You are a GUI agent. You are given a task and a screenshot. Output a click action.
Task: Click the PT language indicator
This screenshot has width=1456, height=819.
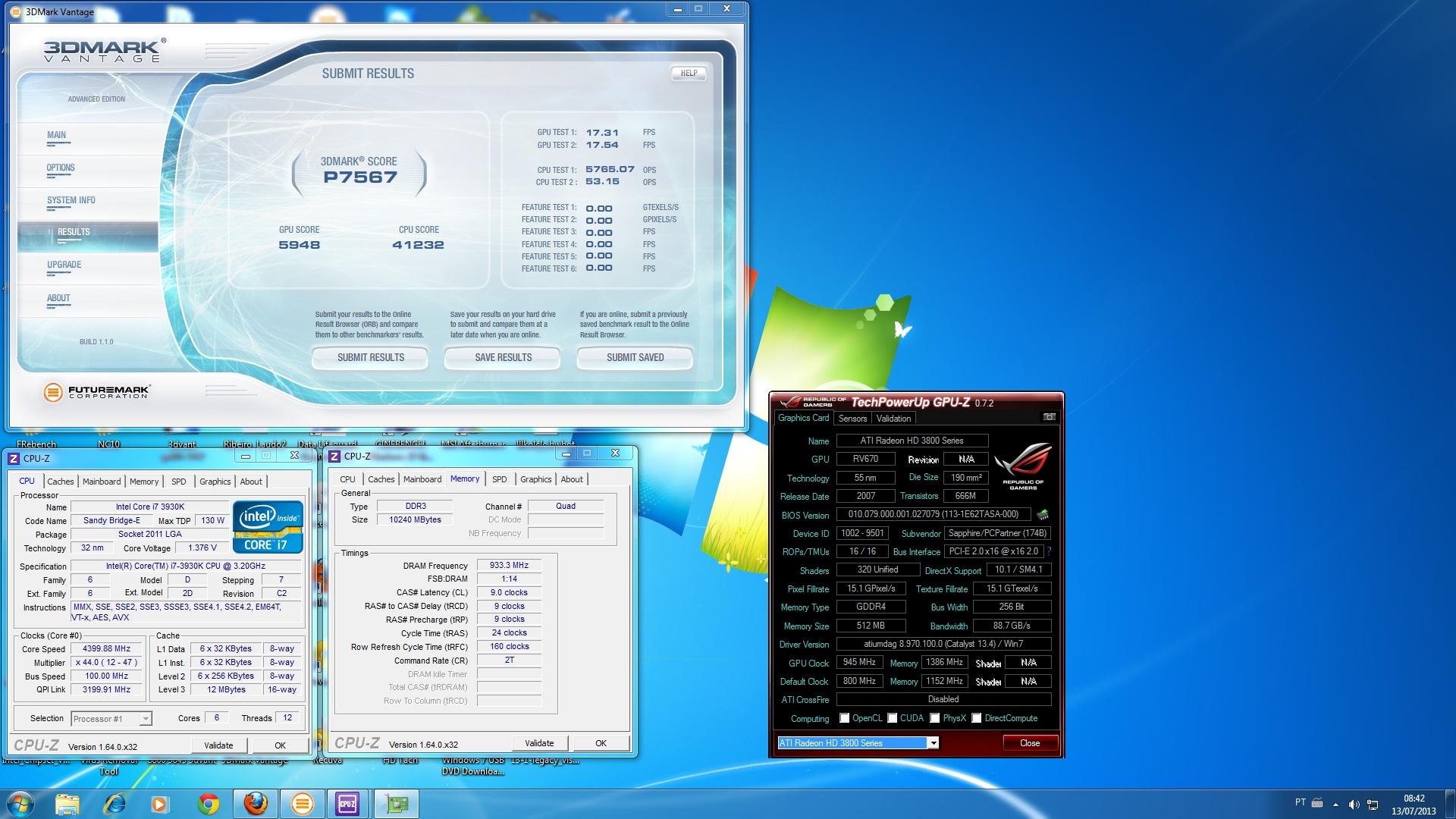1301,802
